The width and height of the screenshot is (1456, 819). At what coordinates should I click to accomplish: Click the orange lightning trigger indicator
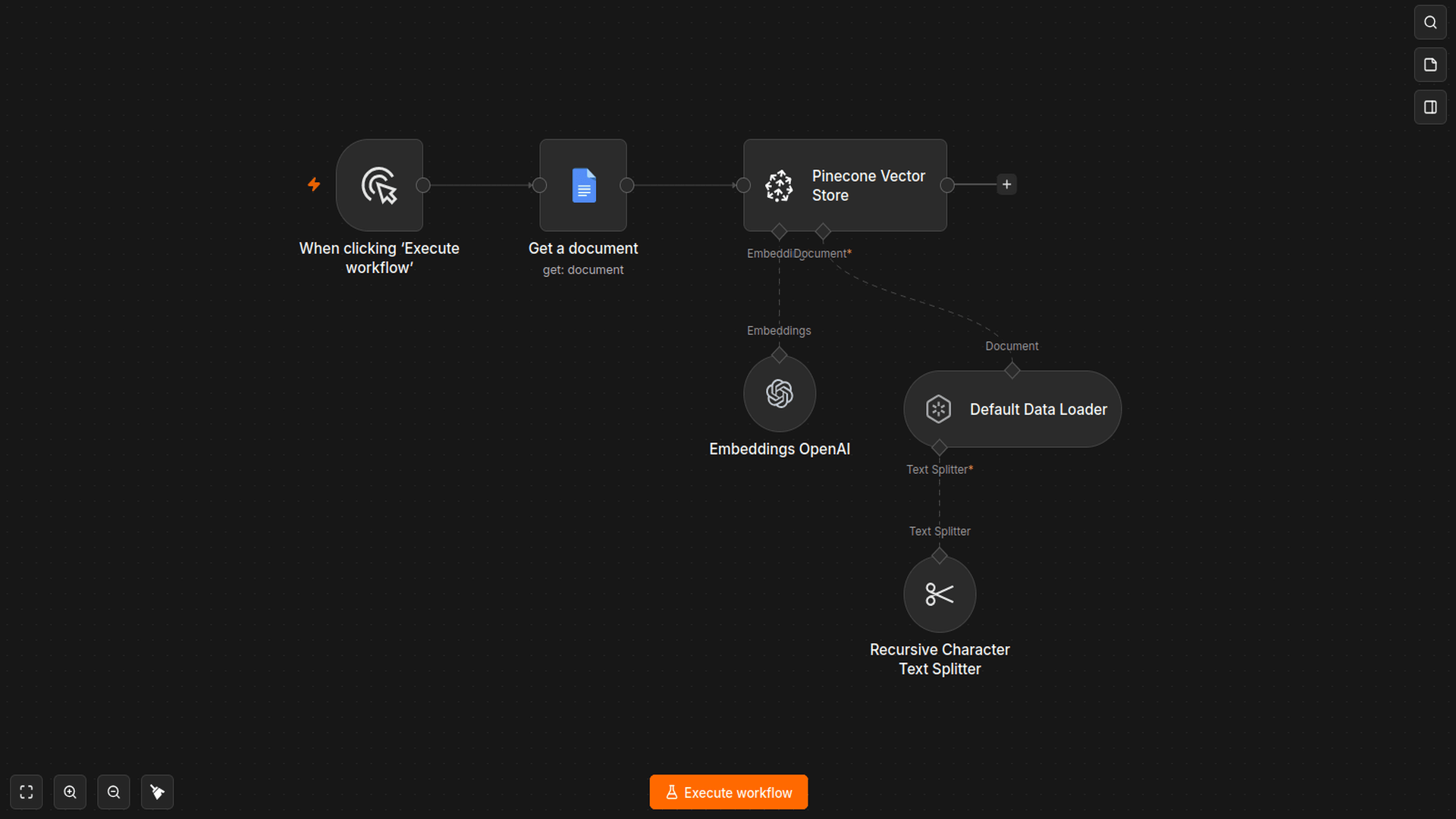[x=314, y=184]
